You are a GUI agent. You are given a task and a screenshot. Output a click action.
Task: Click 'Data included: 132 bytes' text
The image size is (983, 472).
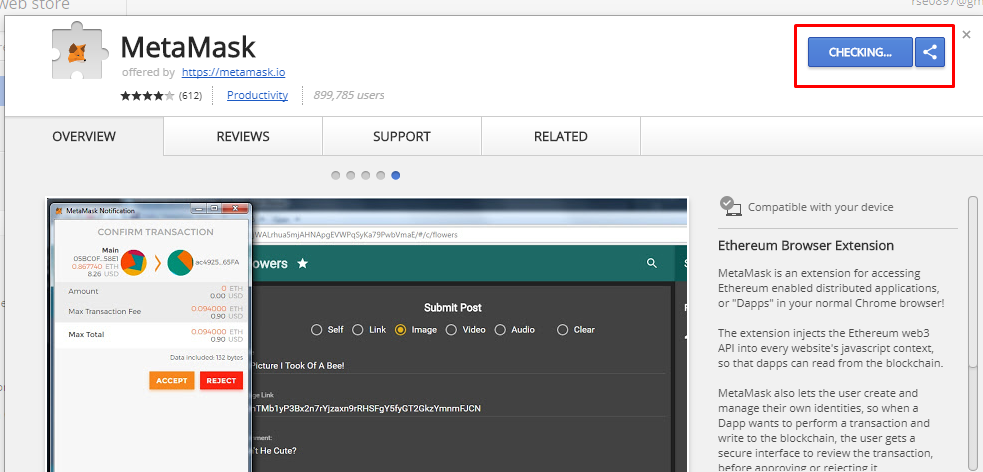pyautogui.click(x=206, y=357)
